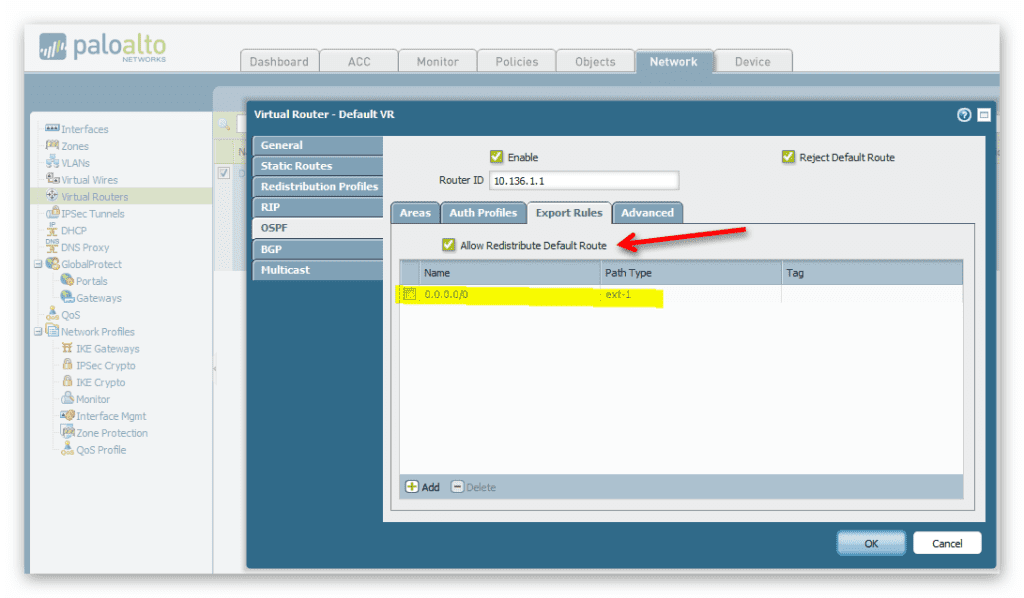Click the Virtual Wires icon
The image size is (1024, 598).
click(52, 178)
